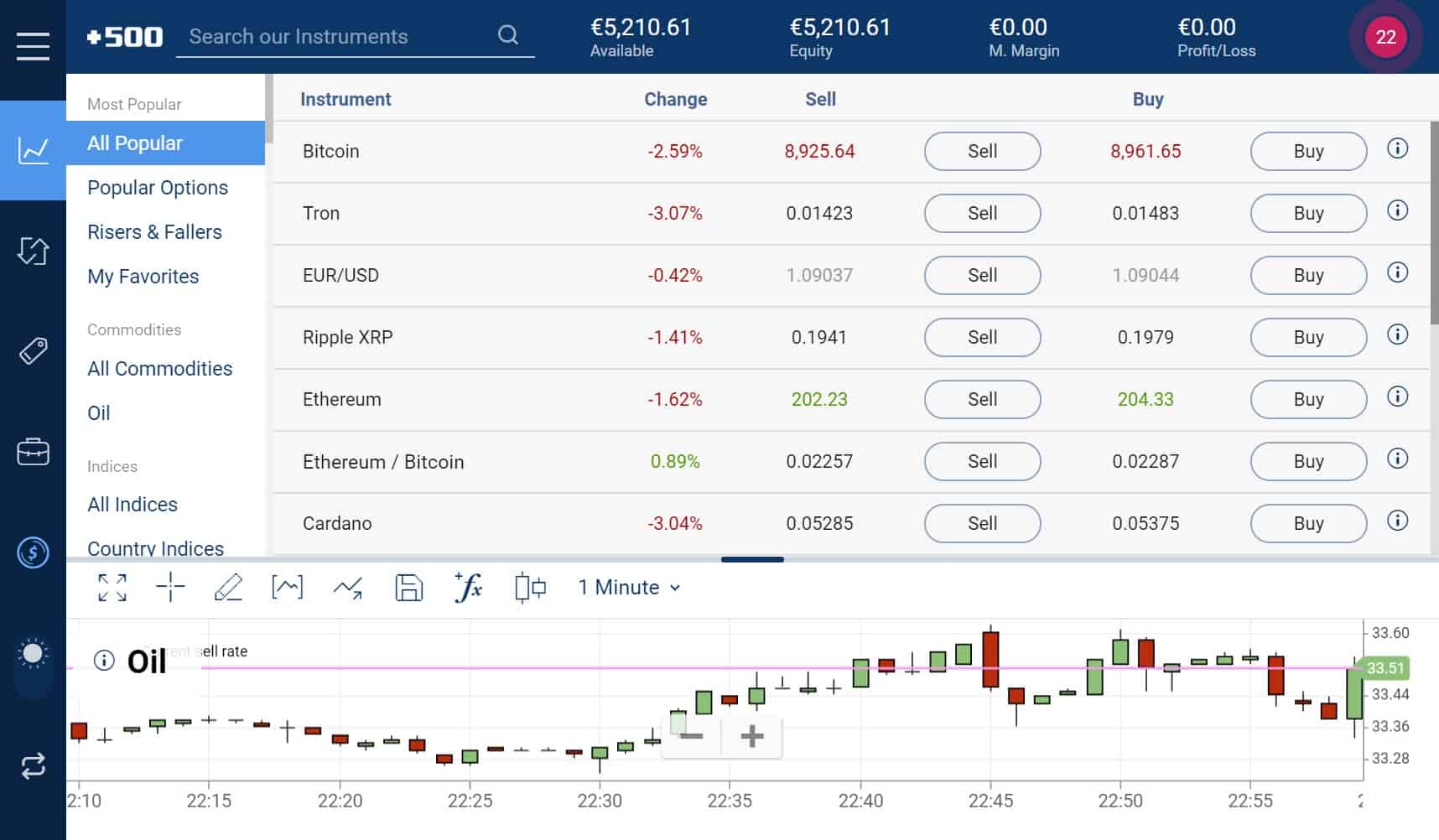Screen dimensions: 1439x840
Task: Select the crosshair tool on chart
Action: pyautogui.click(x=170, y=588)
